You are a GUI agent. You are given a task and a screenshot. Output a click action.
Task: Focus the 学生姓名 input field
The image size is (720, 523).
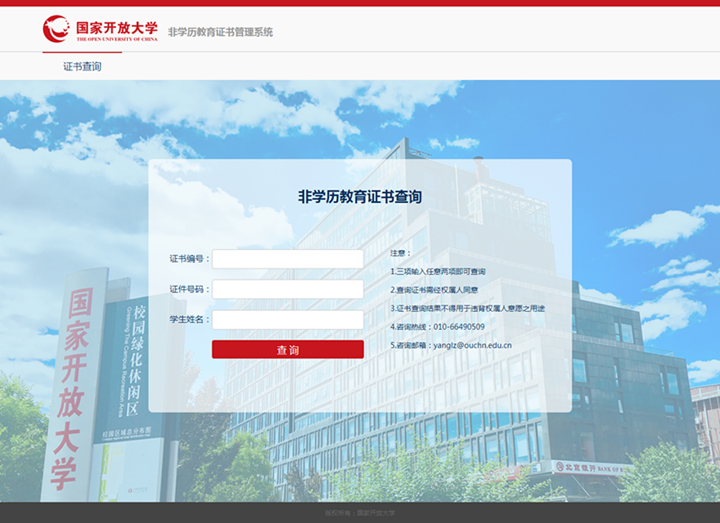[x=288, y=320]
